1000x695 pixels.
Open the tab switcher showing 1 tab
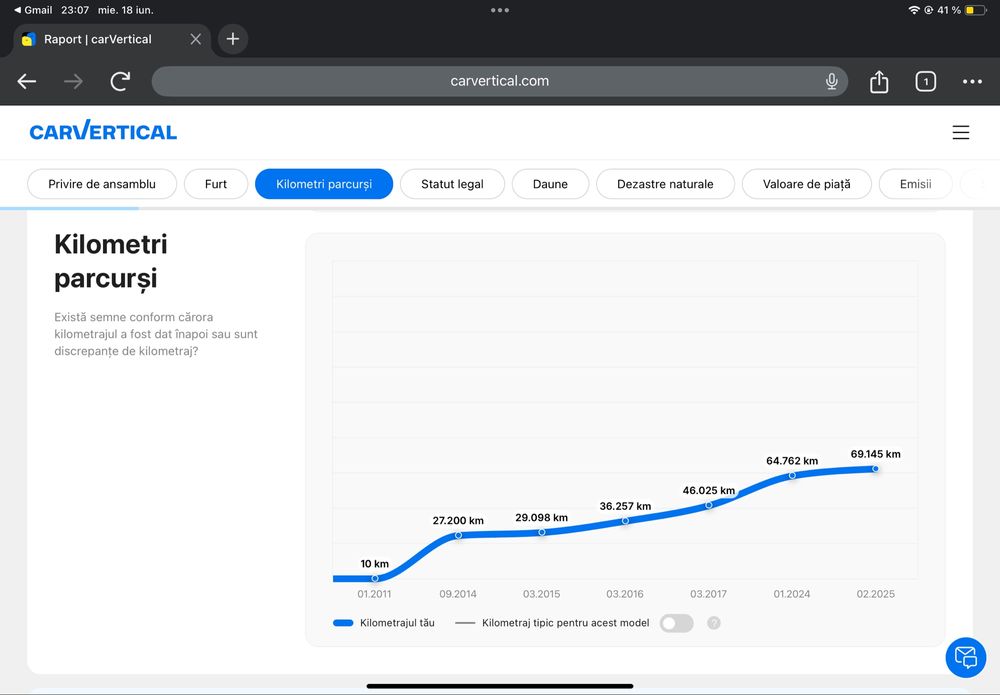click(925, 82)
